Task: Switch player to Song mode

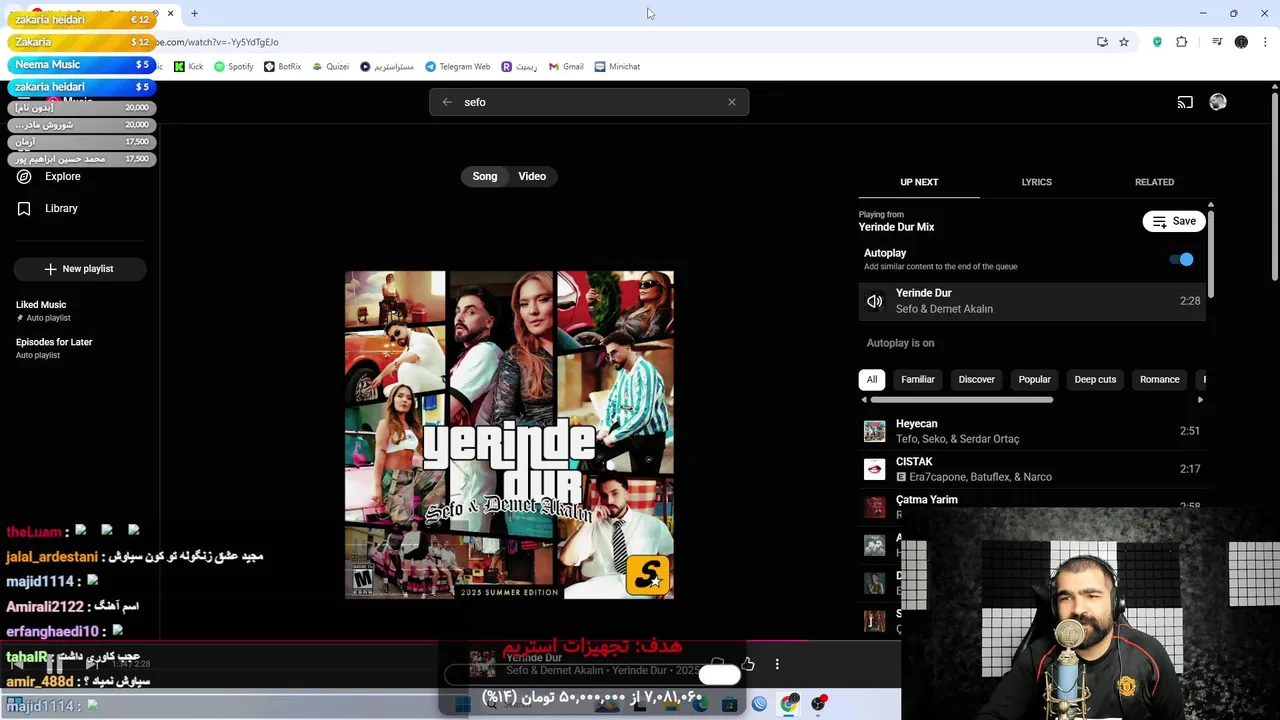Action: pos(485,176)
